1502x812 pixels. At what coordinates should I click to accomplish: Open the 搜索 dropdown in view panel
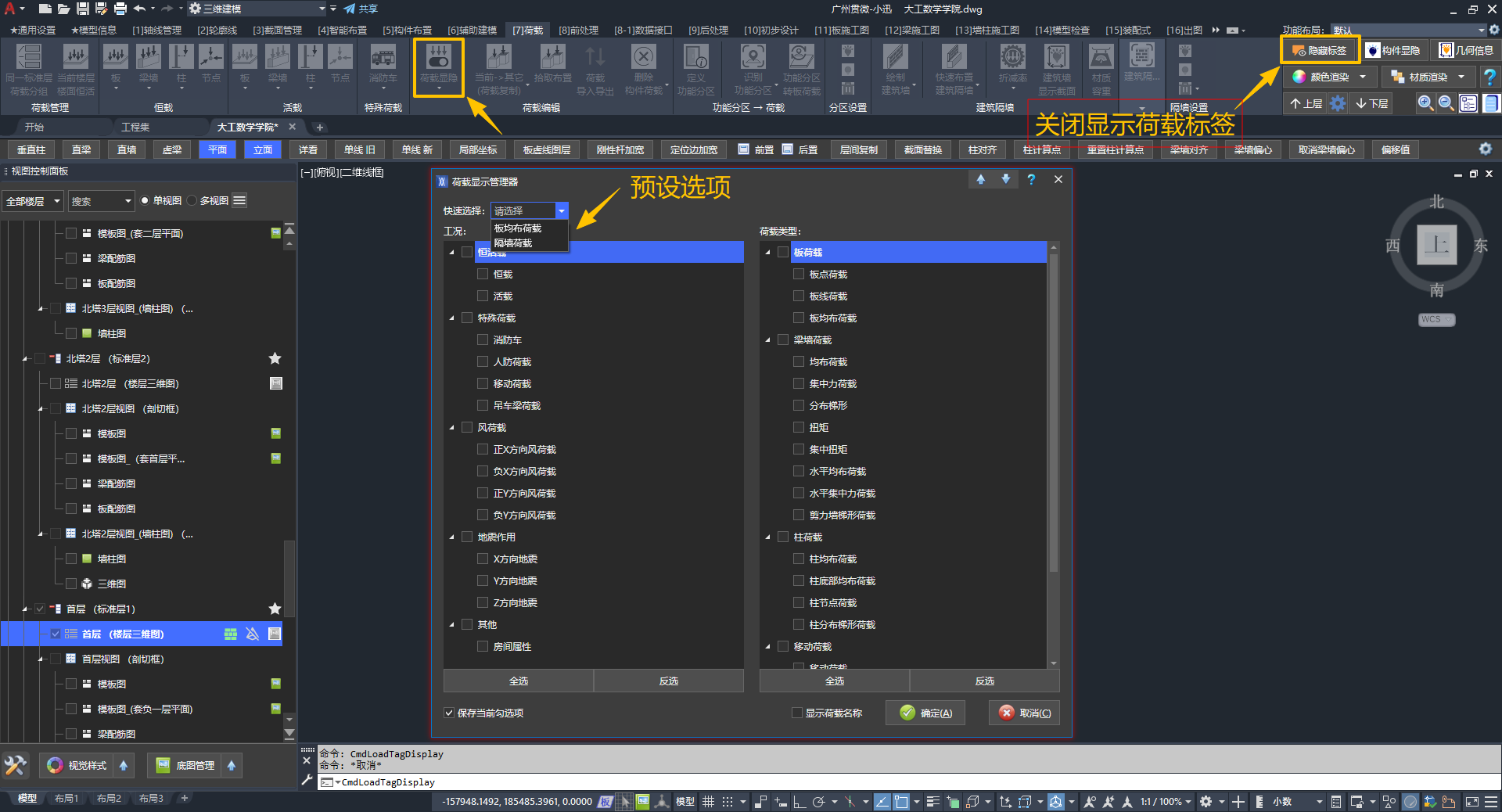102,201
